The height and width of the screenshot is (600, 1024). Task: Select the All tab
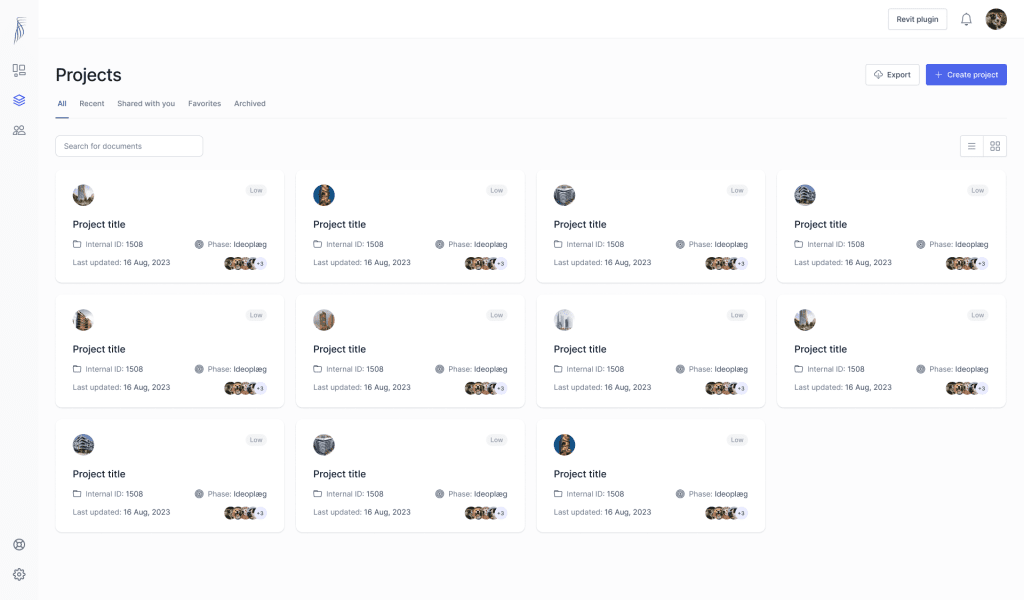(62, 104)
